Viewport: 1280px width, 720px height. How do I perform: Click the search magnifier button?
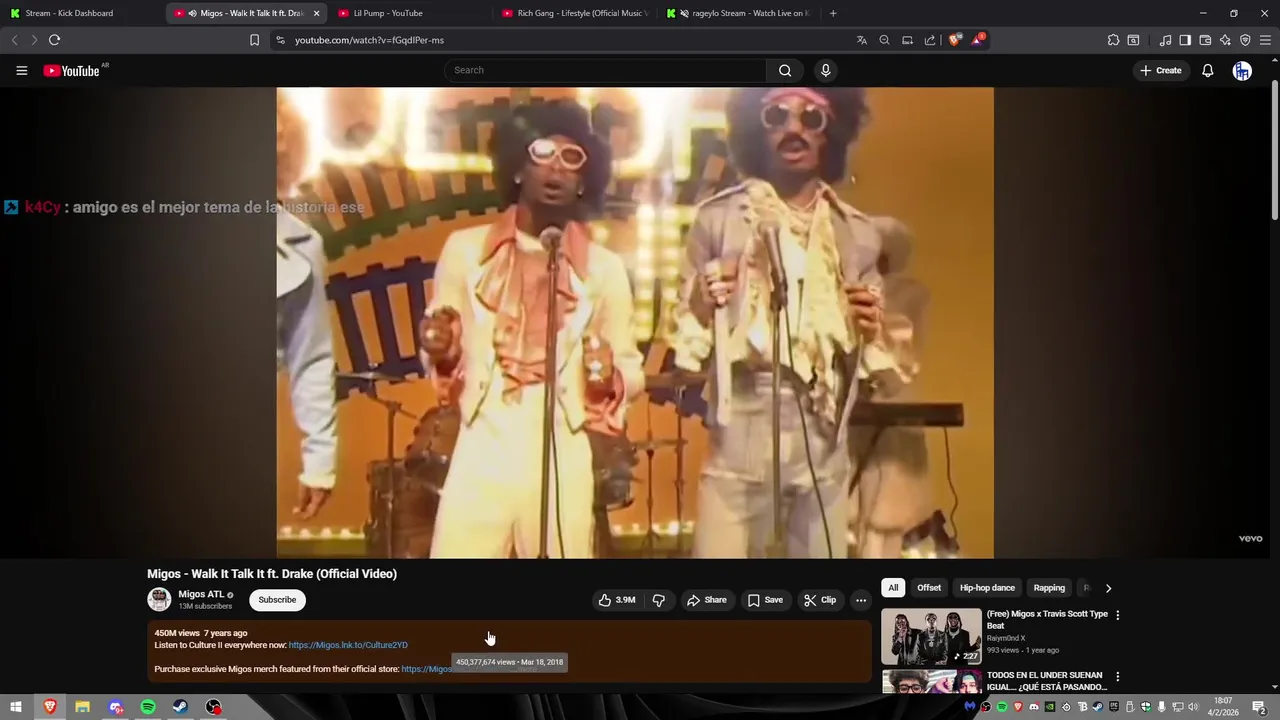point(785,70)
